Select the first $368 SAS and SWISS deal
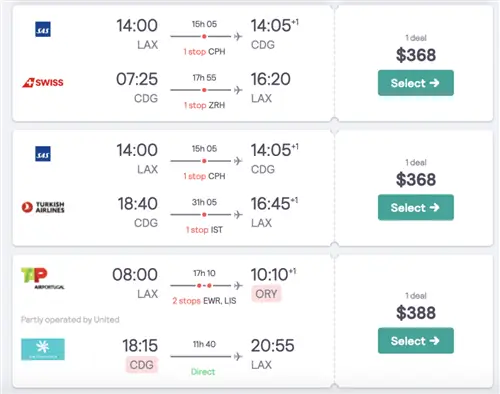500x394 pixels. tap(416, 83)
